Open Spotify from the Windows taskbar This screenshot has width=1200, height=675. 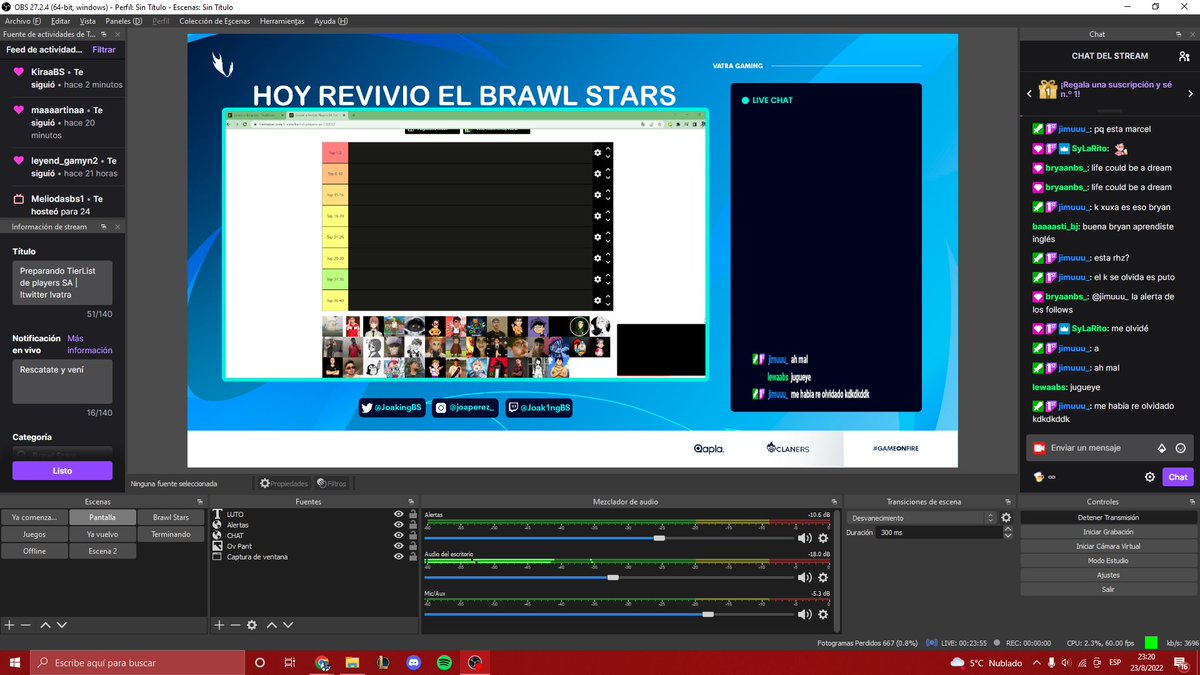(444, 662)
